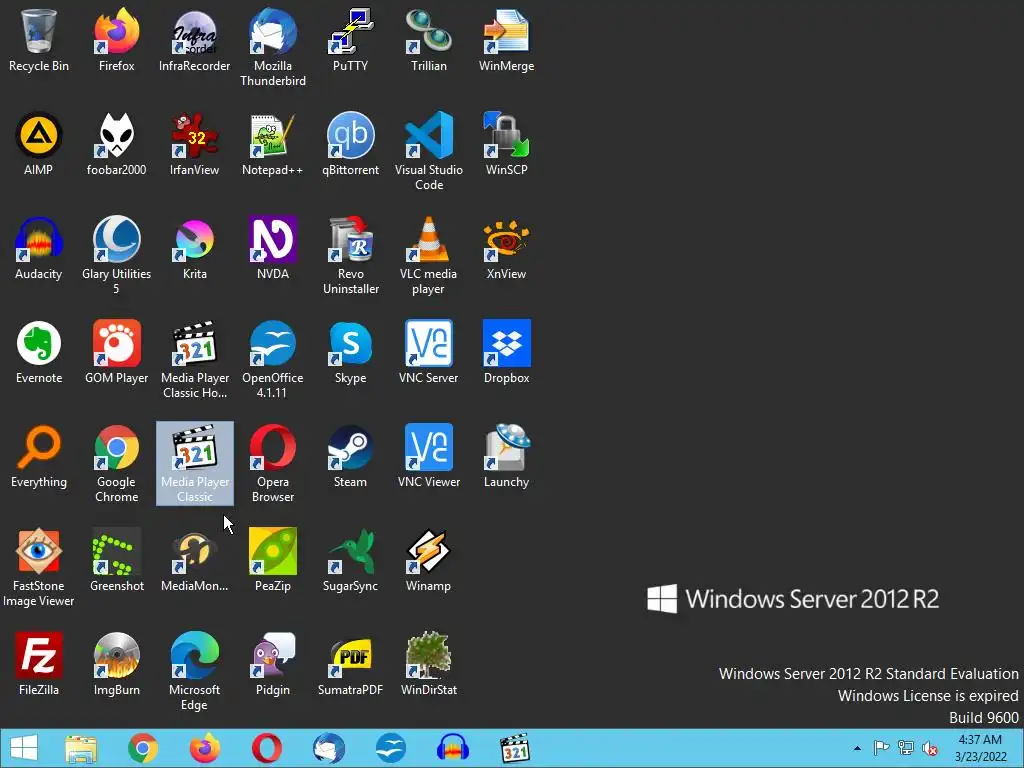1024x768 pixels.
Task: Click the Mozilla Thunderbird desktop icon
Action: pyautogui.click(x=273, y=48)
